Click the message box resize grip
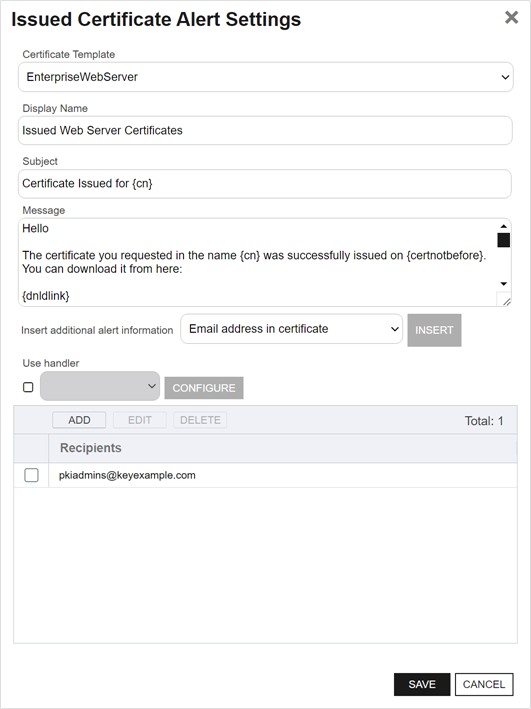Image resolution: width=531 pixels, height=709 pixels. coord(506,302)
